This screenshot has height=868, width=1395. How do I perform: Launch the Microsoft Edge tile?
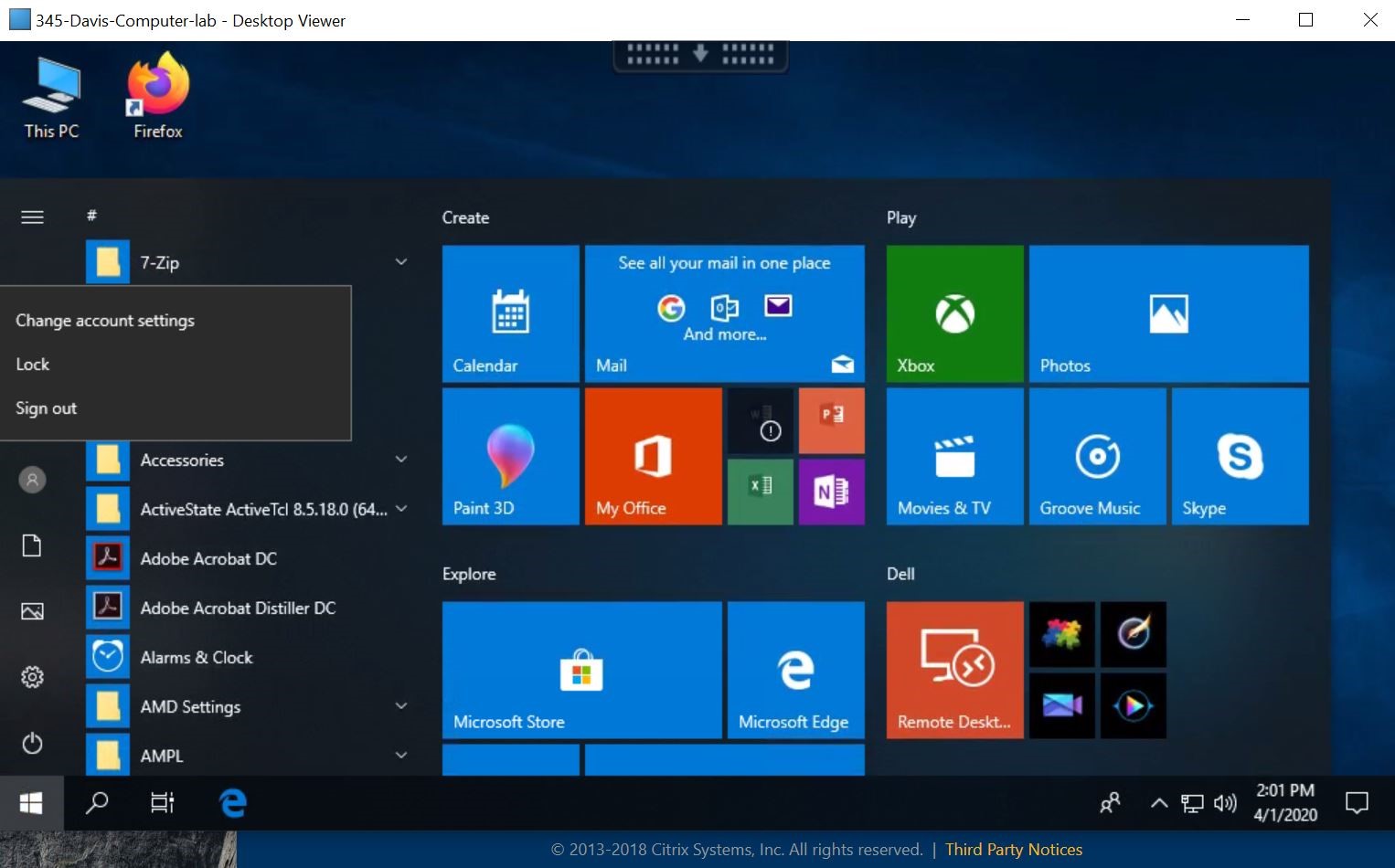tap(796, 670)
